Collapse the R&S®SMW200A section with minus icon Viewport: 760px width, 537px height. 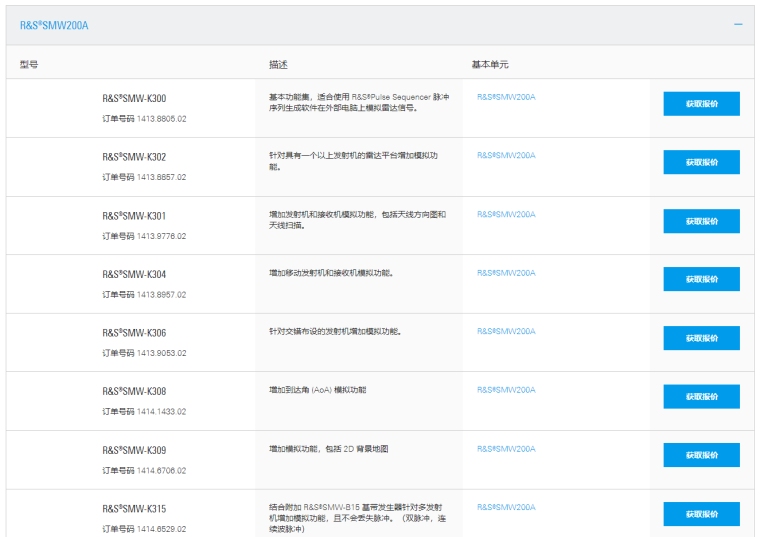(x=738, y=24)
